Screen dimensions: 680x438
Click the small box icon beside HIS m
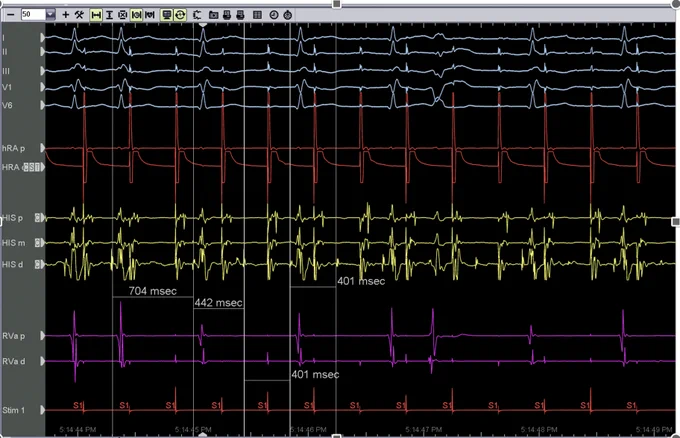39,243
